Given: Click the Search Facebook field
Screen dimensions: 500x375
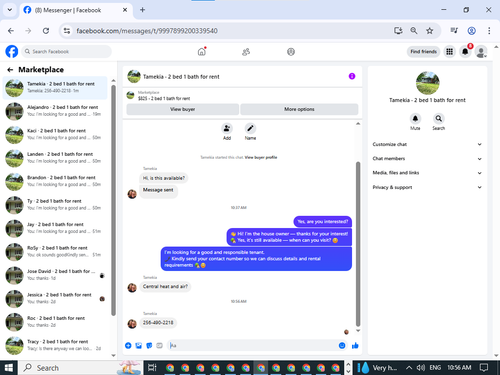Looking at the screenshot, I should pos(67,52).
